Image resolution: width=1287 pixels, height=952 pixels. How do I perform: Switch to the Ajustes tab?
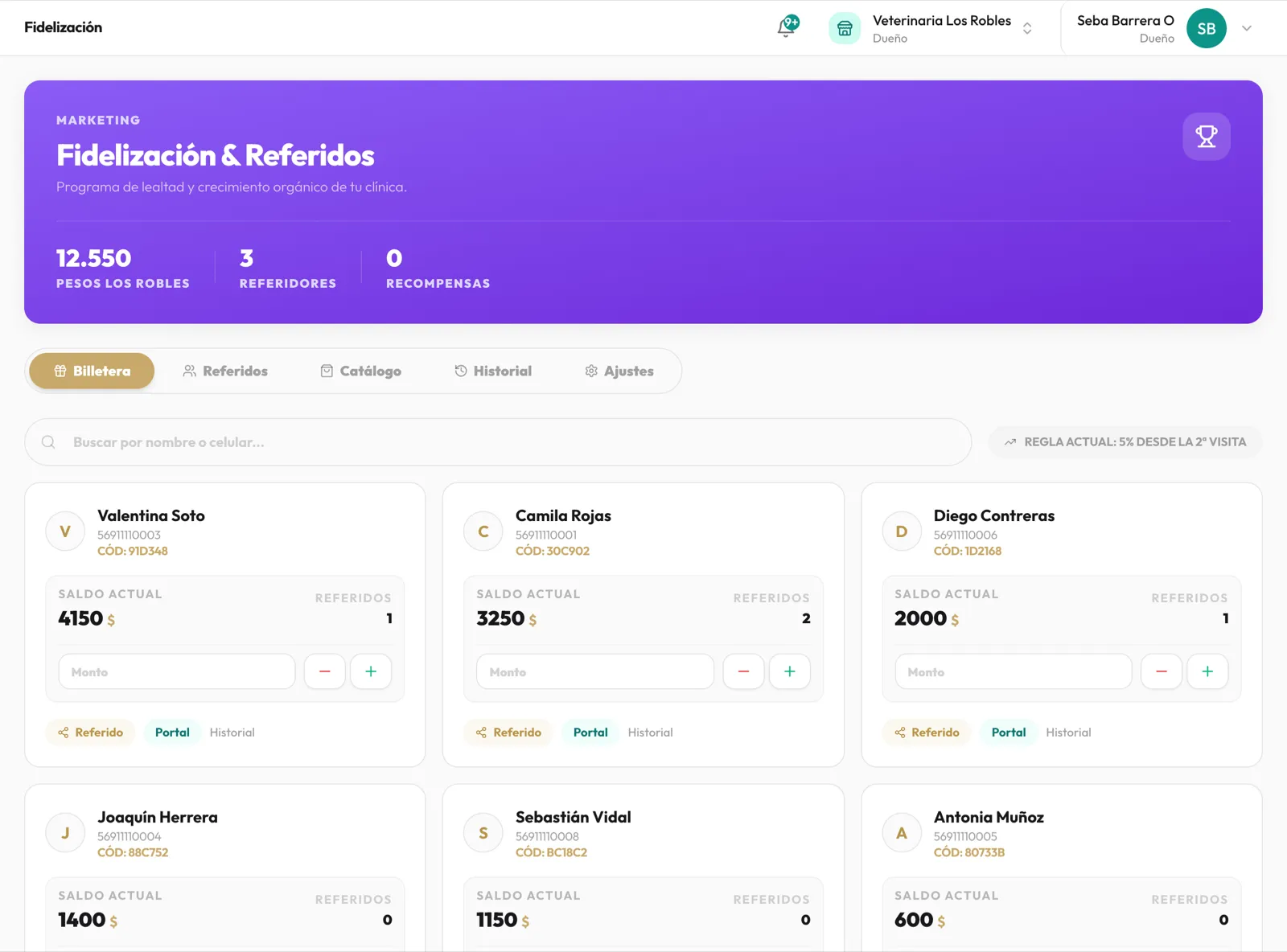619,371
